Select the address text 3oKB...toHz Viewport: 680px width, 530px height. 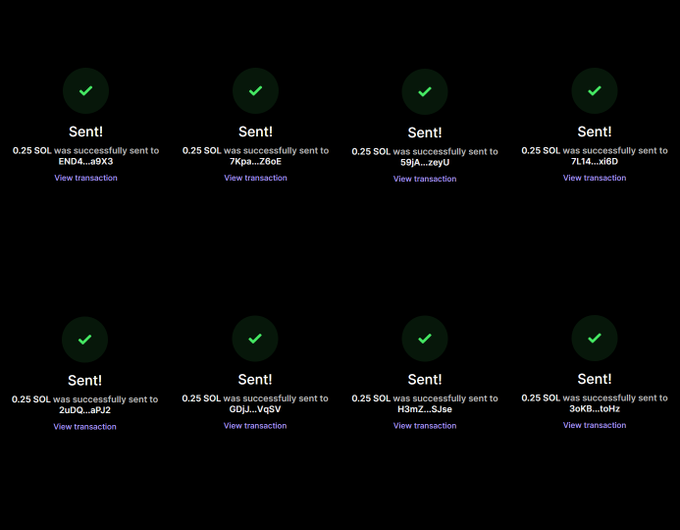point(595,409)
